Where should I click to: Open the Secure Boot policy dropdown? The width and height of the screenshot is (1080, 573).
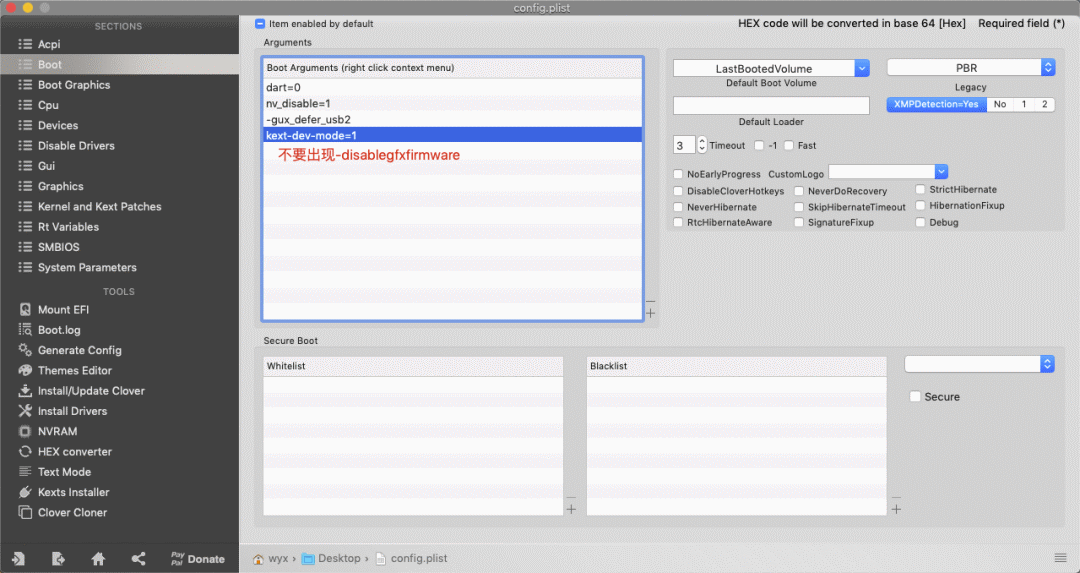pyautogui.click(x=979, y=364)
